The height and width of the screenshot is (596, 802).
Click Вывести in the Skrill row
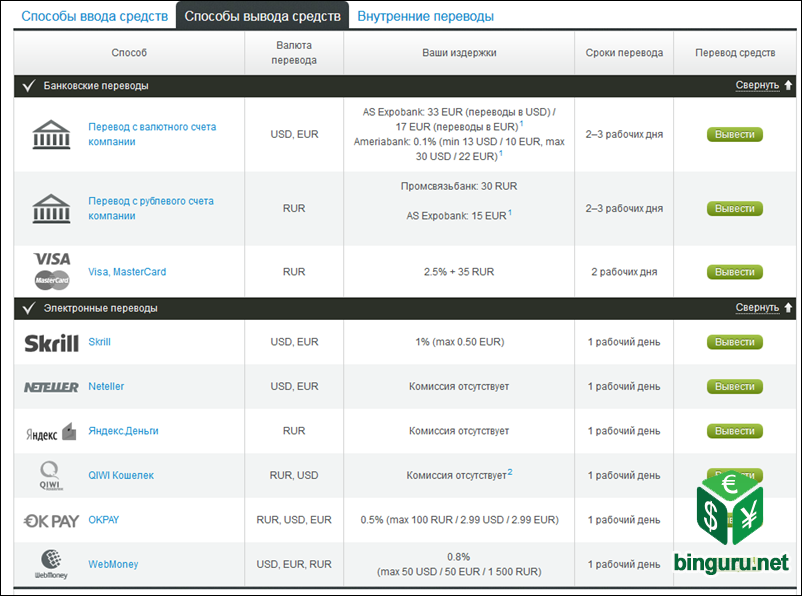[734, 342]
